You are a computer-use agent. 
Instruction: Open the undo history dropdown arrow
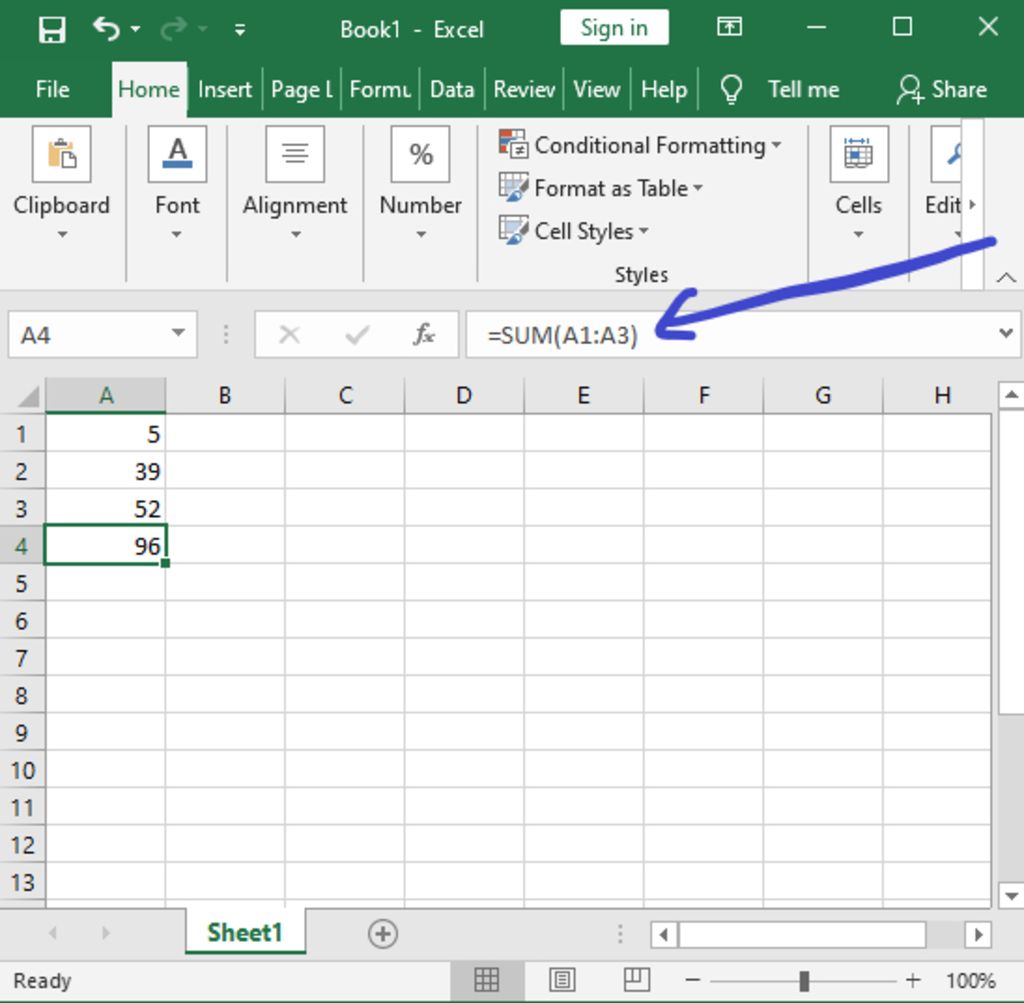point(135,29)
